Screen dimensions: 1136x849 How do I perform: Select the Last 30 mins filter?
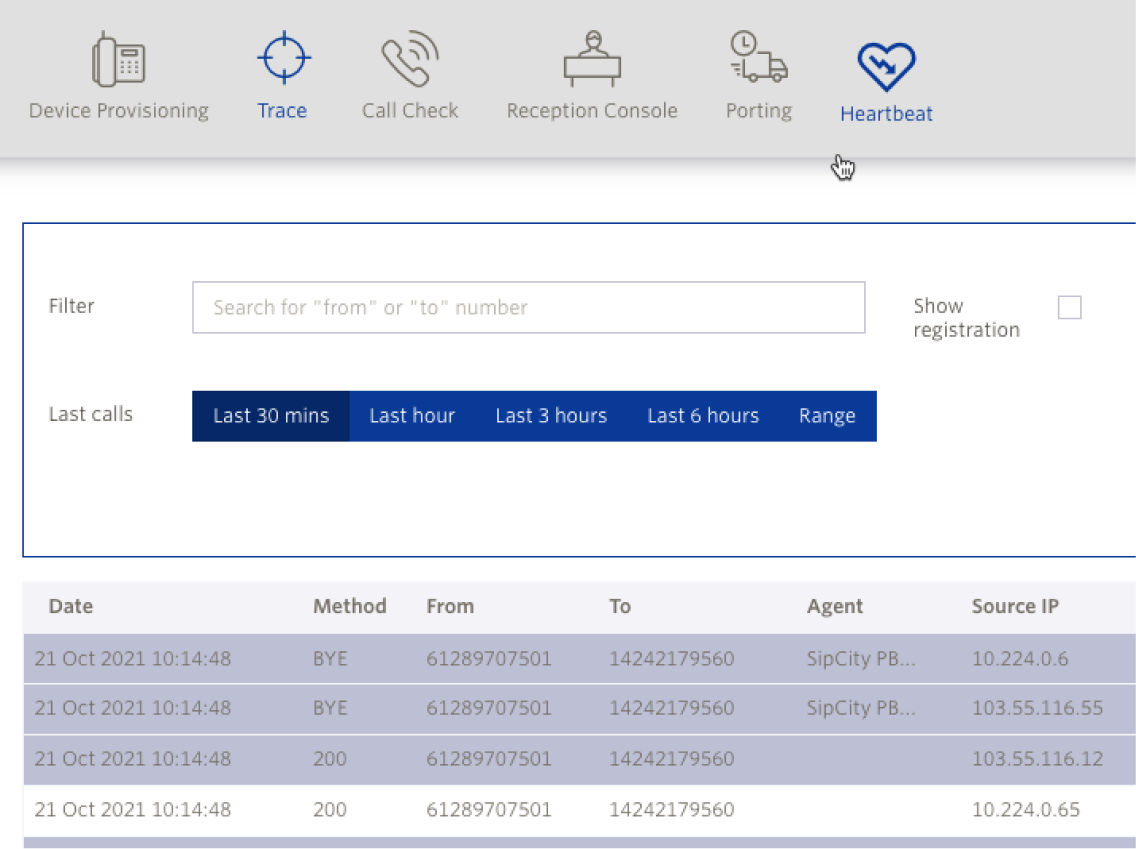click(271, 416)
